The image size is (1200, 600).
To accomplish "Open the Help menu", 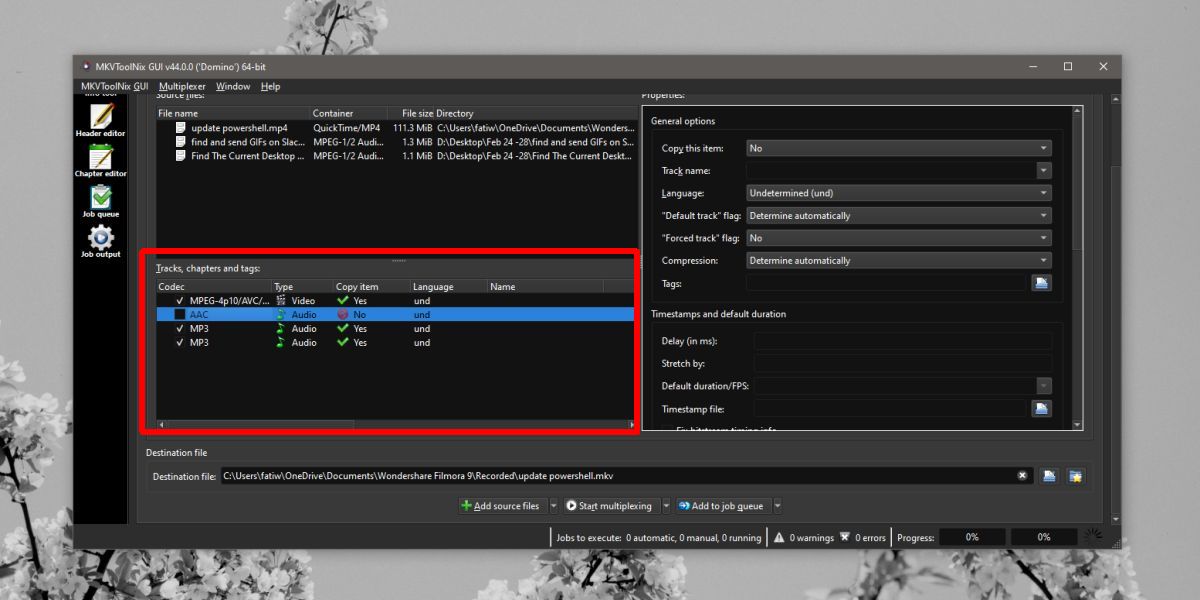I will click(270, 86).
